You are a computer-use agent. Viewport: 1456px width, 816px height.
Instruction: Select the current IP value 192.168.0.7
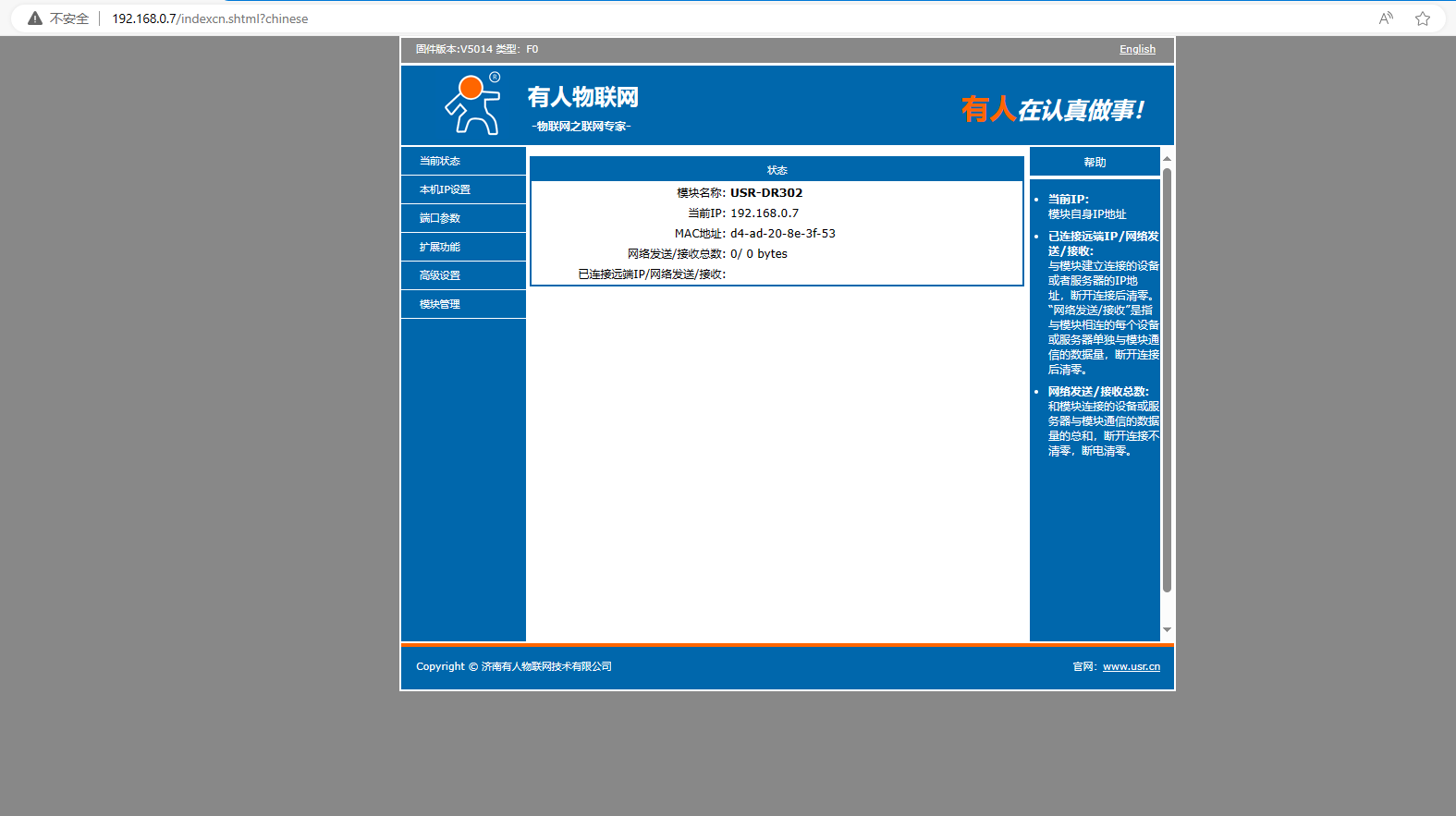[x=765, y=213]
